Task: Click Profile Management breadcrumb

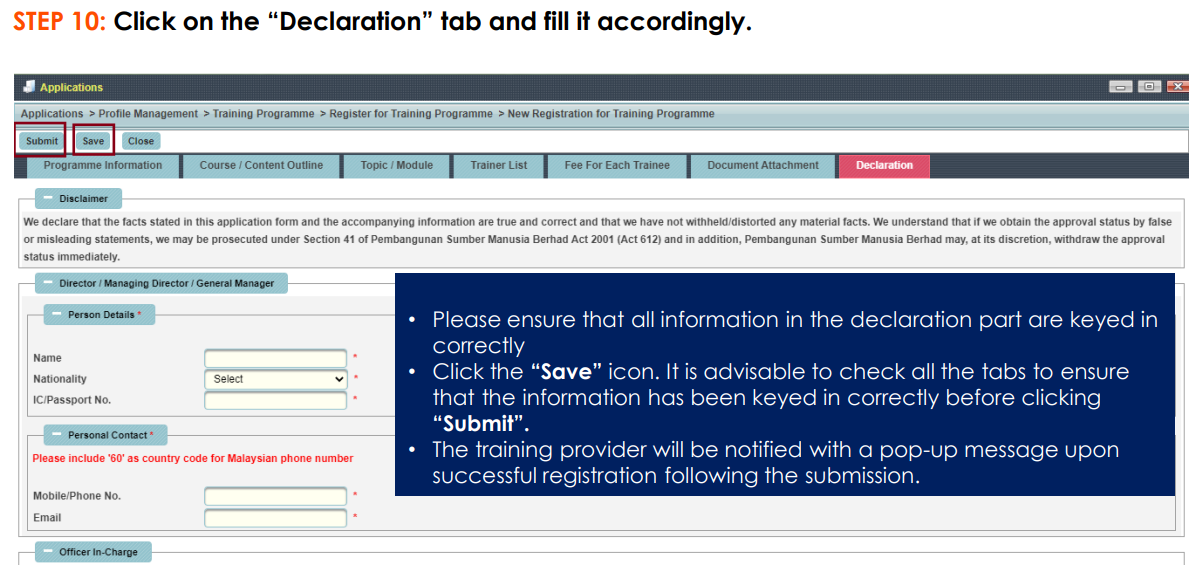Action: 148,114
